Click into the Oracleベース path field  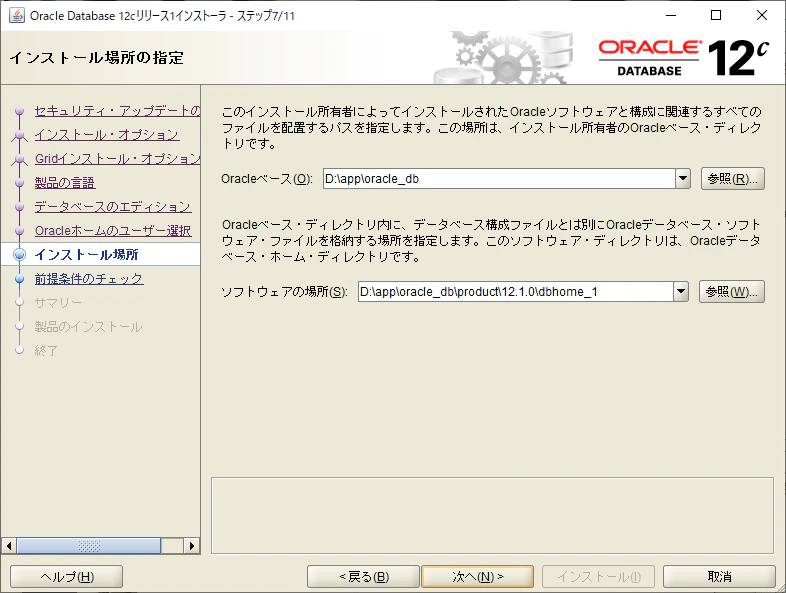[x=499, y=178]
